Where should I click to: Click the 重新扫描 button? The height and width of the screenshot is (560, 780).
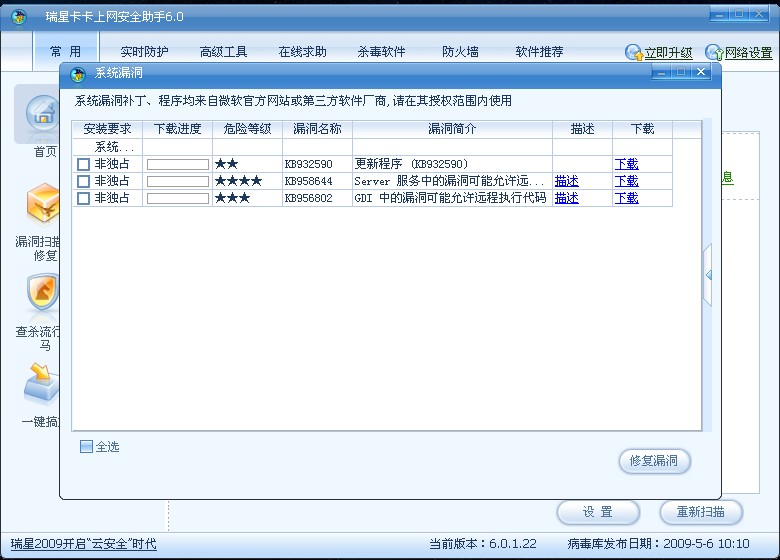[700, 512]
